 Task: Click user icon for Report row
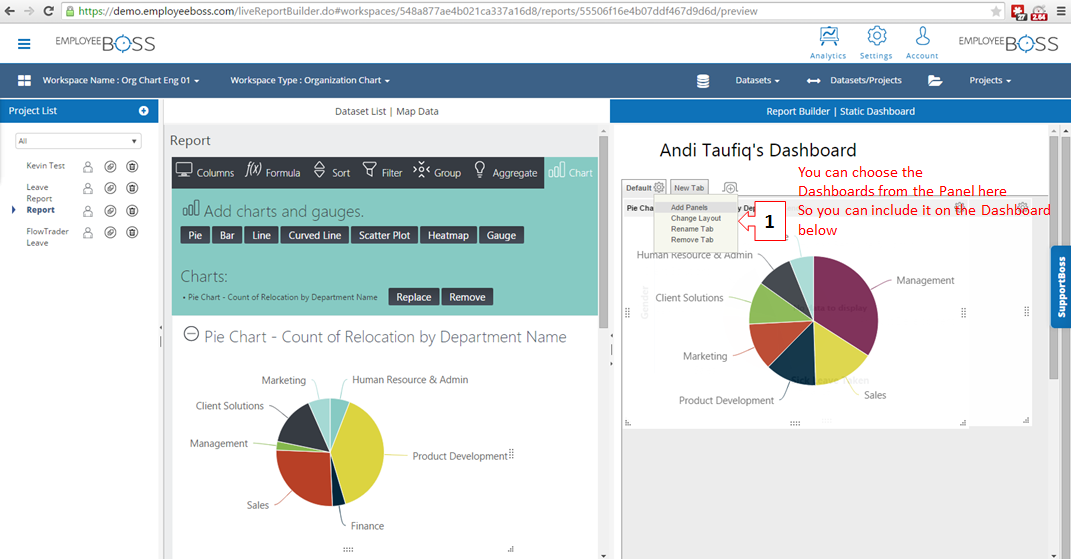click(x=87, y=211)
